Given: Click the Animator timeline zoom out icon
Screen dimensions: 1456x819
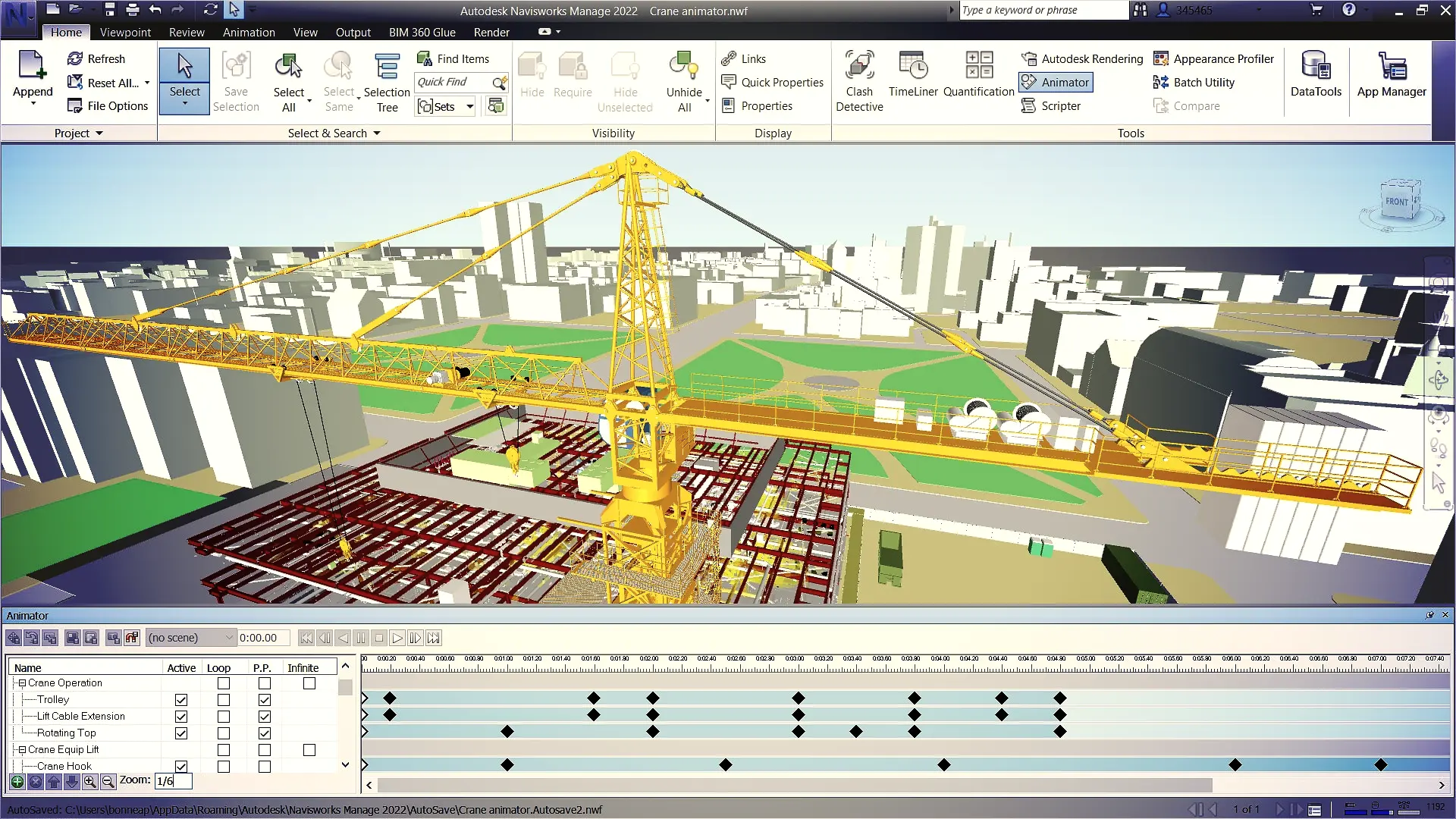Looking at the screenshot, I should (108, 781).
